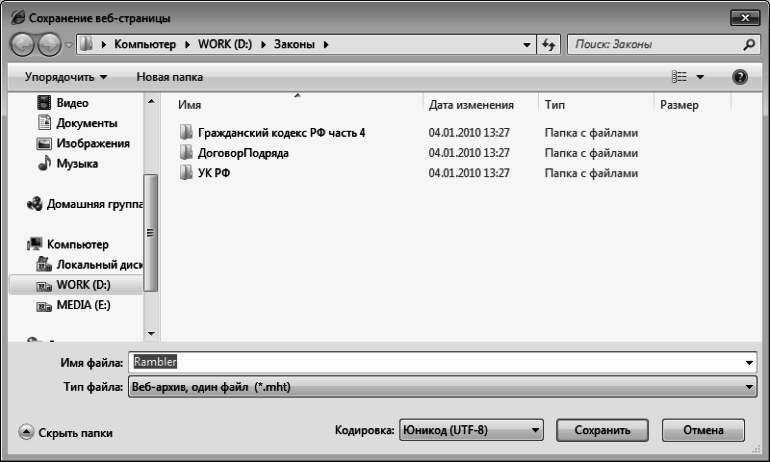
Task: Select Домашняя группа in the navigation pane
Action: pyautogui.click(x=95, y=204)
